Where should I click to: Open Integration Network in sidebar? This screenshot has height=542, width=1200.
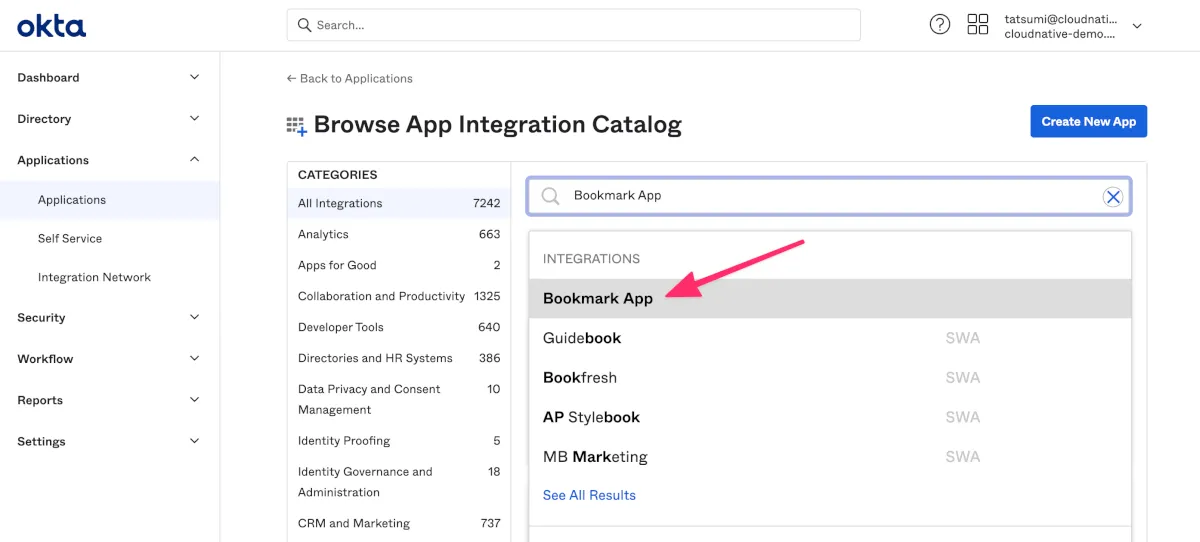94,277
